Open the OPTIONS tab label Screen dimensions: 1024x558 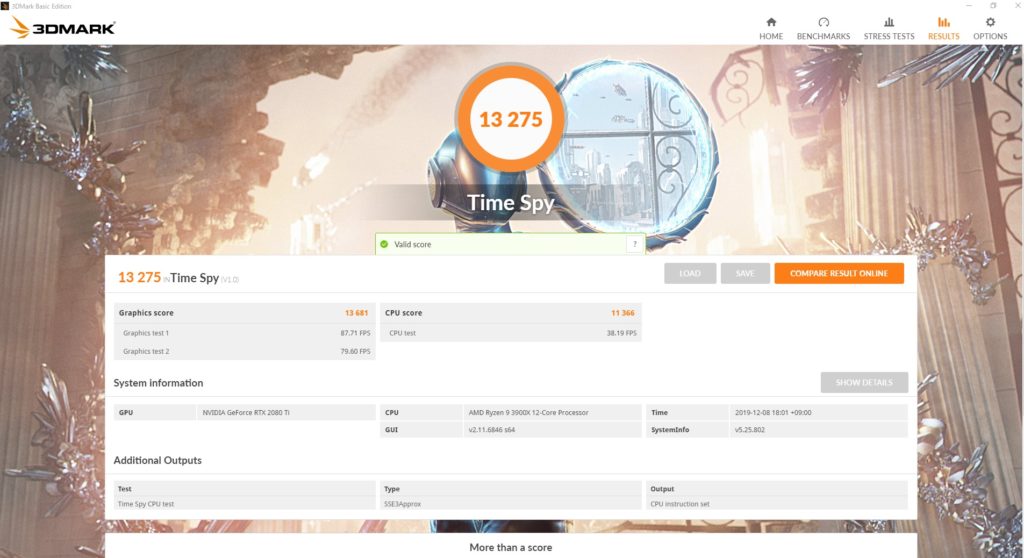click(x=990, y=37)
